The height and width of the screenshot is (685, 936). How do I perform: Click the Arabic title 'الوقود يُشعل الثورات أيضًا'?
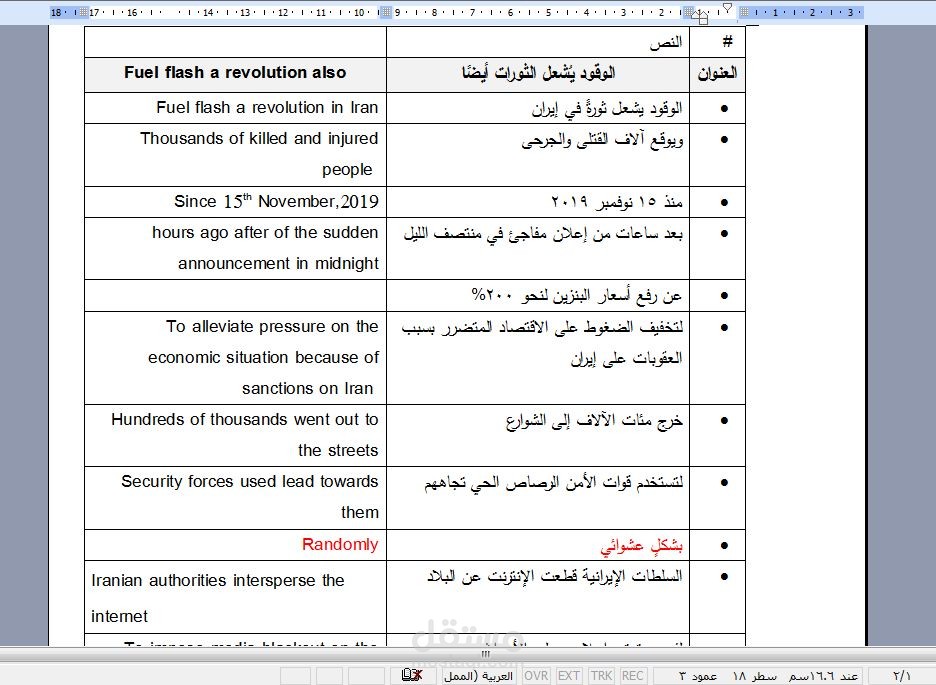(538, 73)
